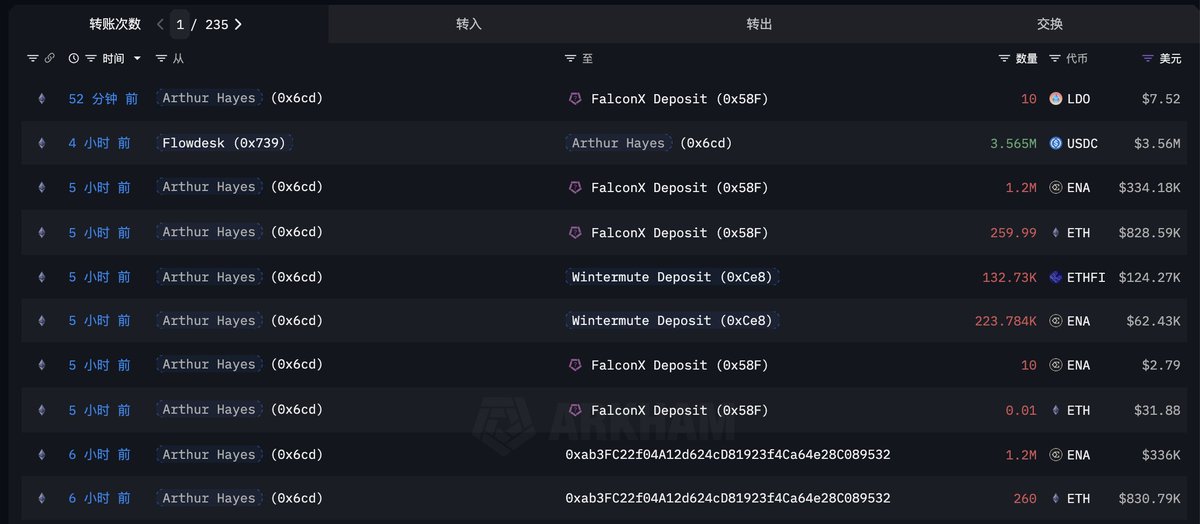Click the LDO token icon
This screenshot has height=524, width=1200.
pos(1056,99)
